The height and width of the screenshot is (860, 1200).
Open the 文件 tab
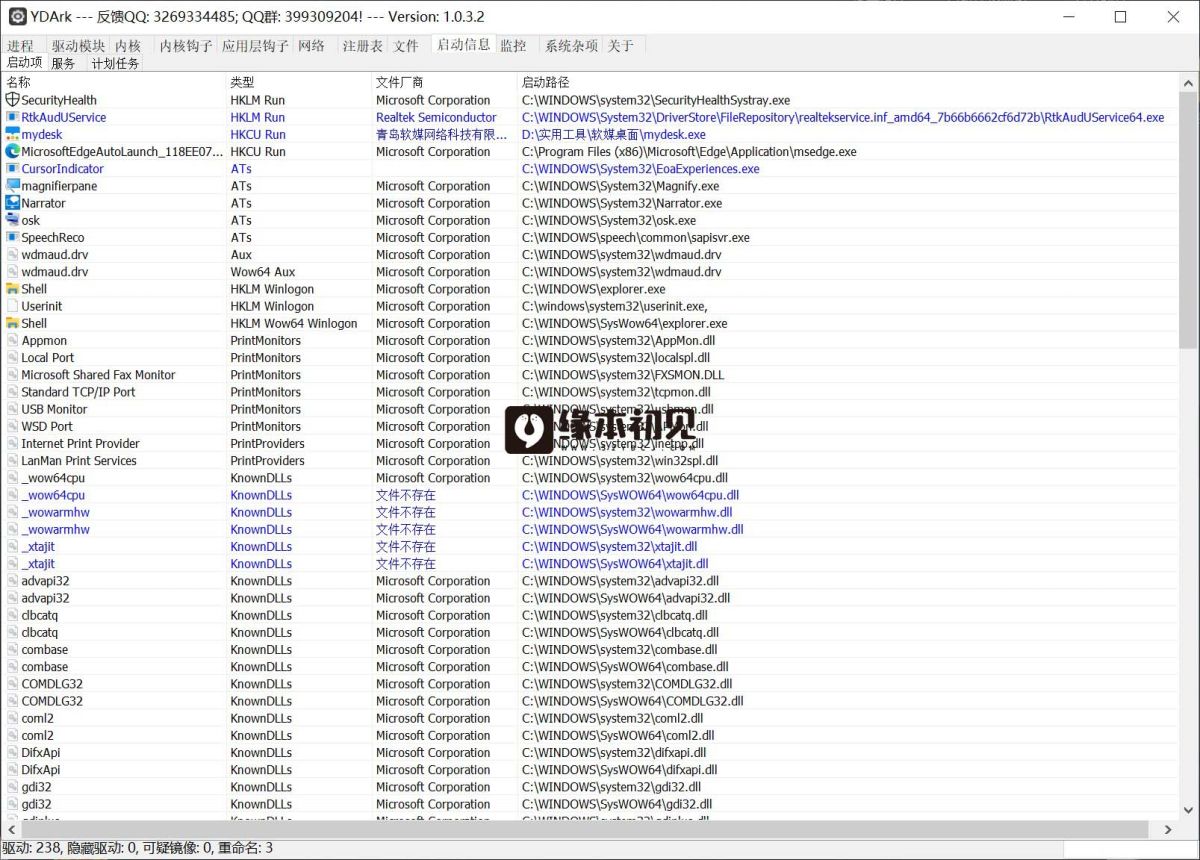406,46
